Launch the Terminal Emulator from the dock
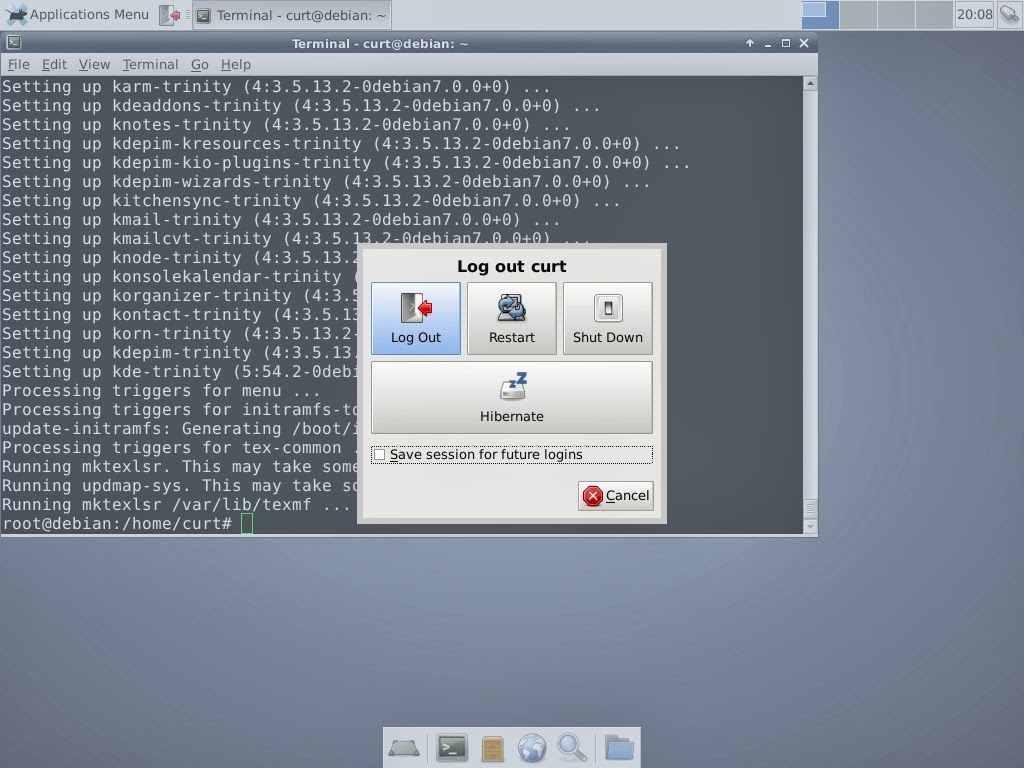Screen dimensions: 1024x768 [x=451, y=747]
